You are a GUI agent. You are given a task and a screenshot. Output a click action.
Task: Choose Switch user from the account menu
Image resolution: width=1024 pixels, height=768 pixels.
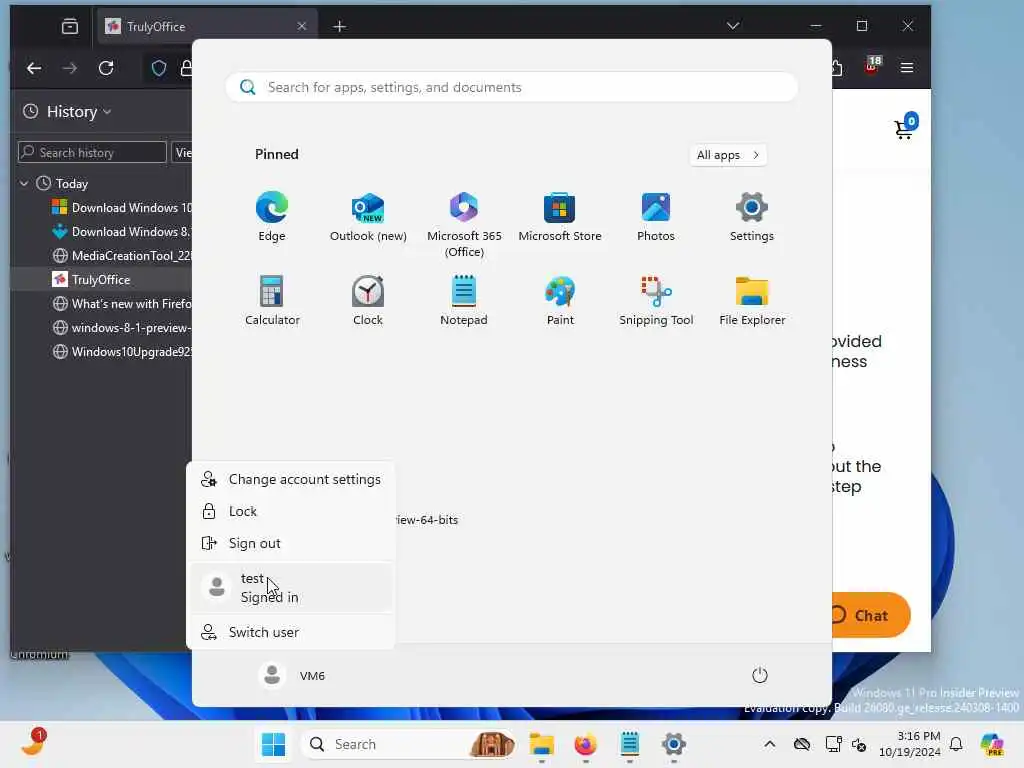[x=291, y=632]
